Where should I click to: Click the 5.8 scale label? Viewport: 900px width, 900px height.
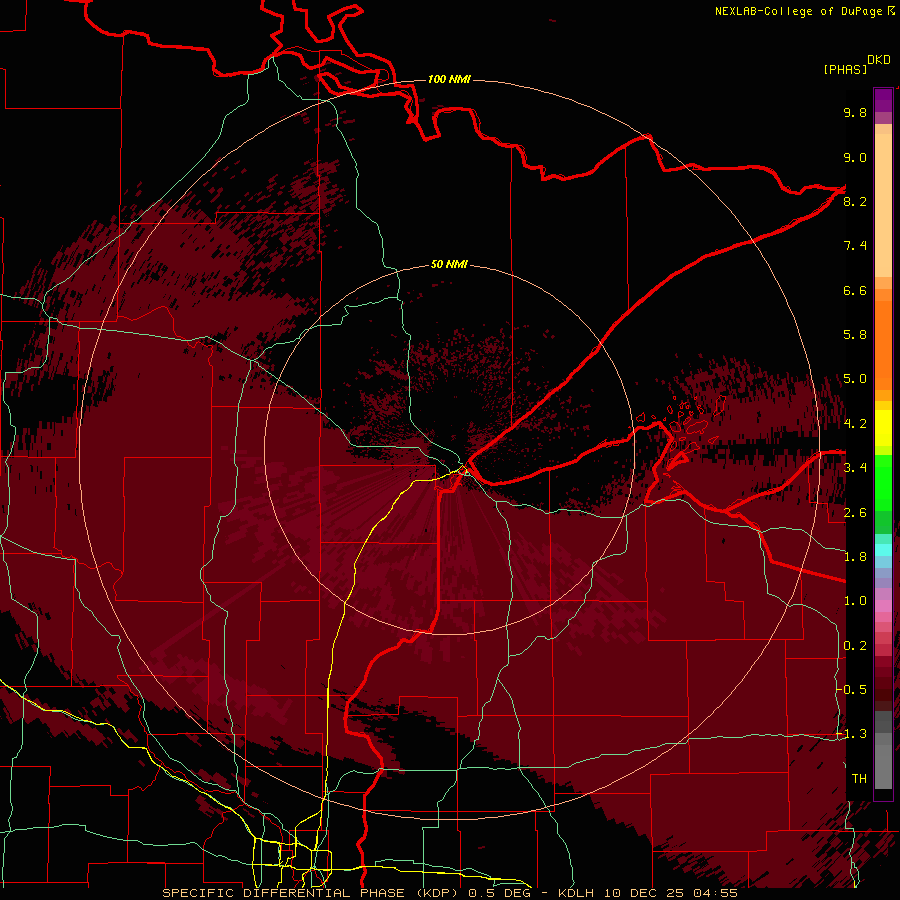[x=855, y=335]
